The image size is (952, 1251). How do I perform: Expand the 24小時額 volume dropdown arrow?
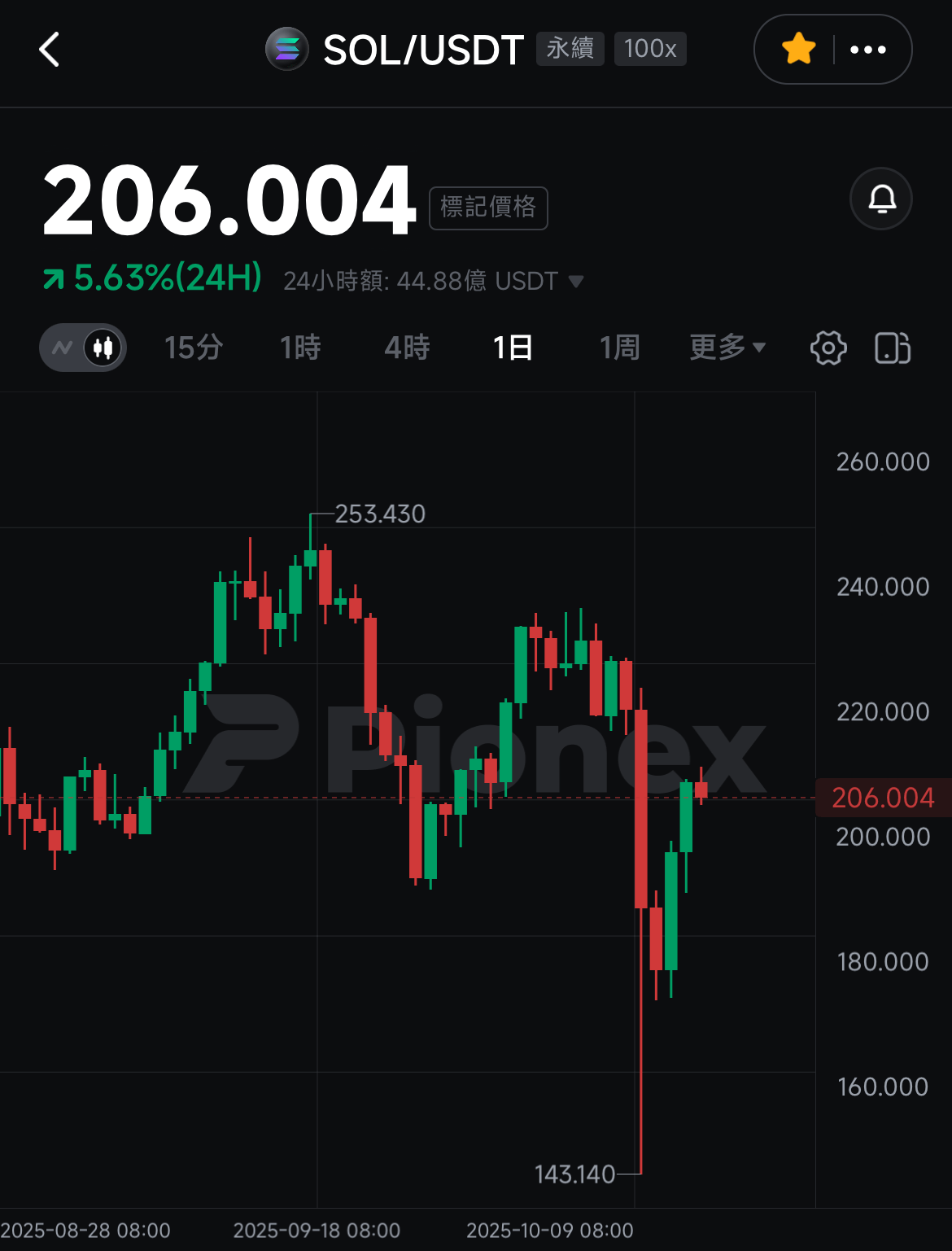tap(576, 282)
